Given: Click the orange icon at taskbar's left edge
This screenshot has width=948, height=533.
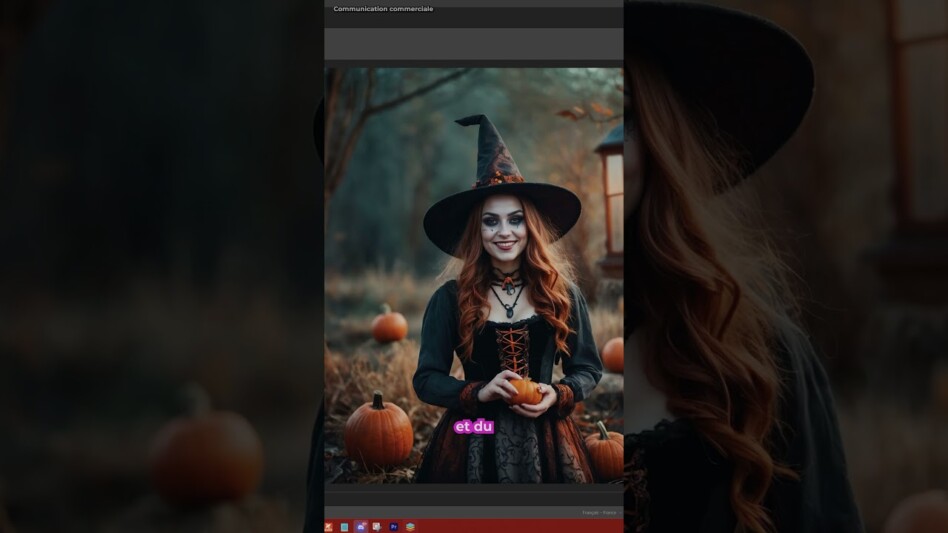Looking at the screenshot, I should (x=329, y=527).
